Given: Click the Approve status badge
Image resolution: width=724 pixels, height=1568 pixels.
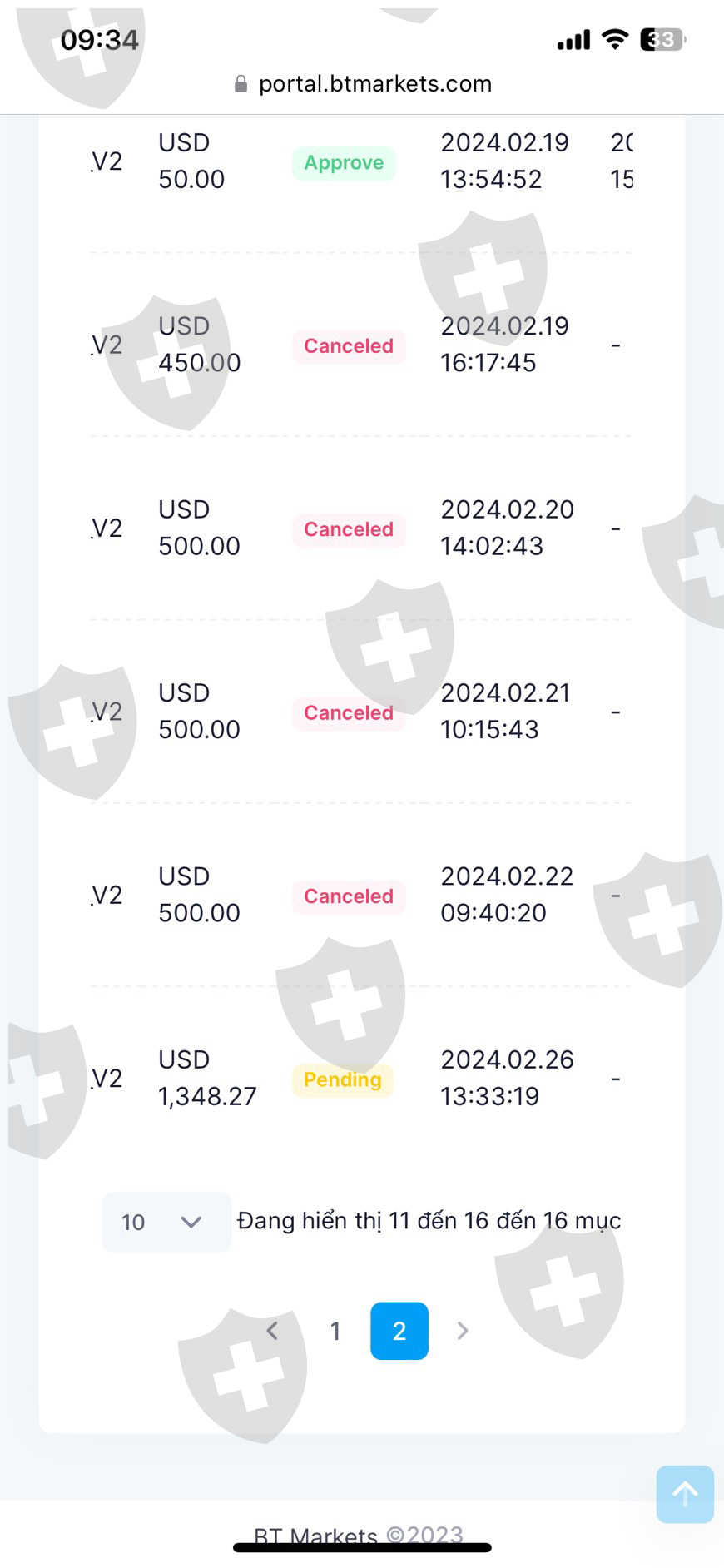Looking at the screenshot, I should (x=344, y=163).
